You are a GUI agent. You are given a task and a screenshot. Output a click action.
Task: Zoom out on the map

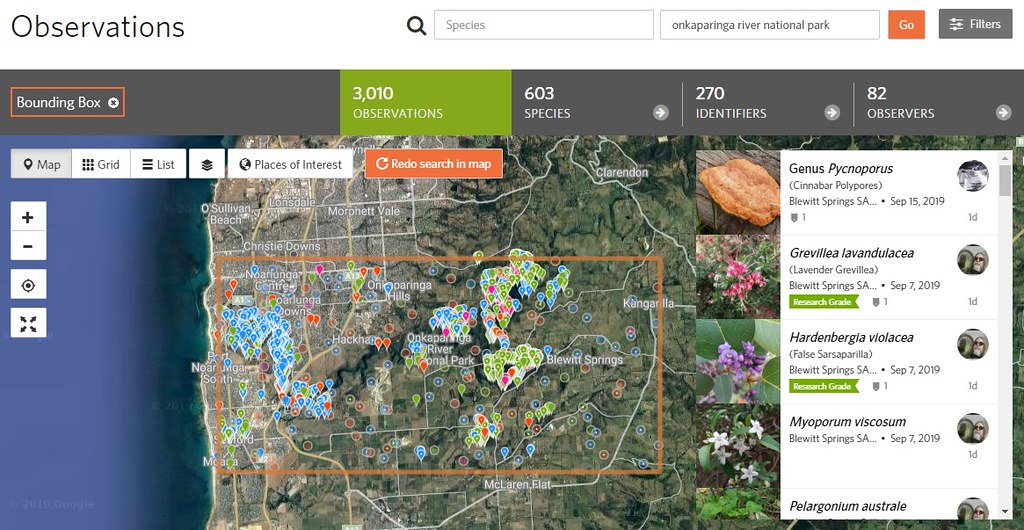[28, 246]
